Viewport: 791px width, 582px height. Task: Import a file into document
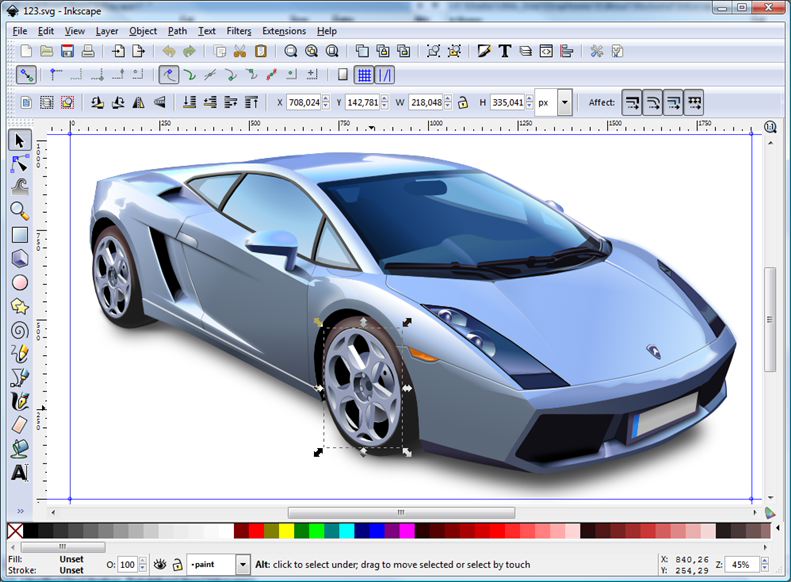click(x=118, y=51)
